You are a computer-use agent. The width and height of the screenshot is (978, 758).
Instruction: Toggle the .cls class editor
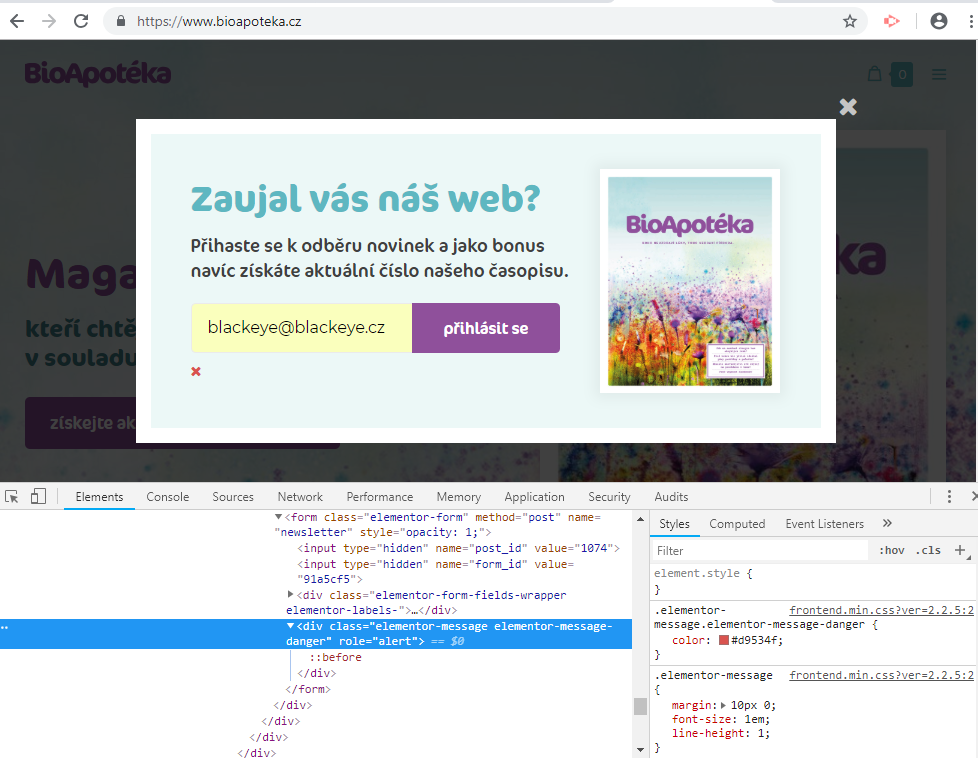[927, 549]
